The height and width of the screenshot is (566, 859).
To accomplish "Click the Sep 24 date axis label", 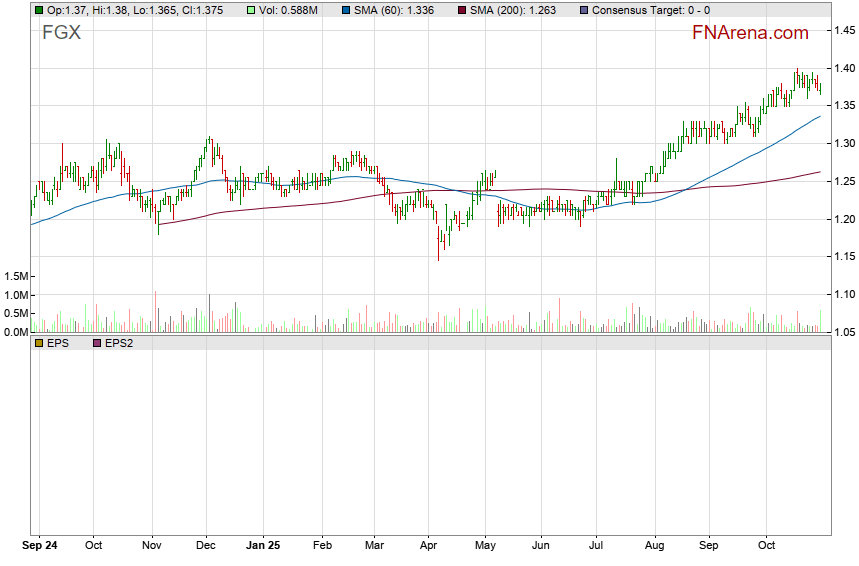I will coord(39,547).
